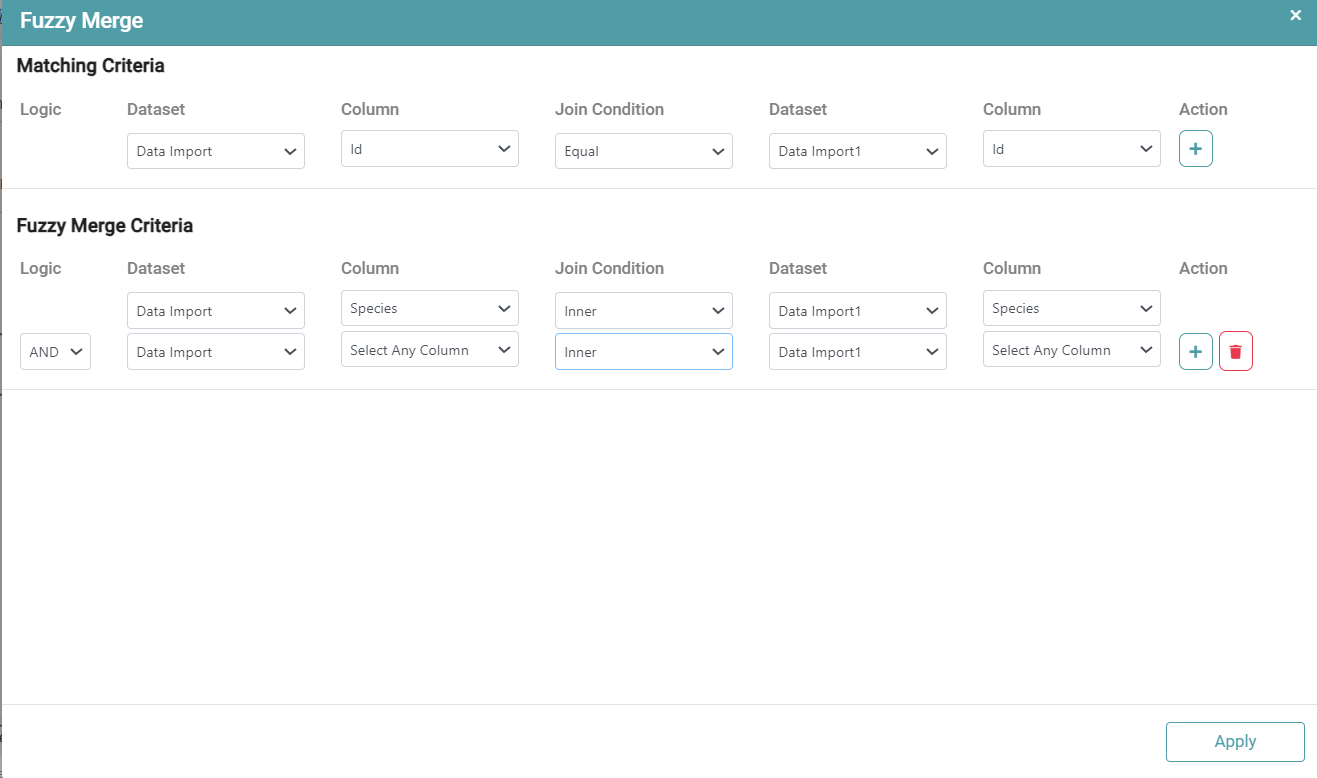Viewport: 1317px width, 778px height.
Task: Add a new Matching Criteria row
Action: [x=1195, y=149]
